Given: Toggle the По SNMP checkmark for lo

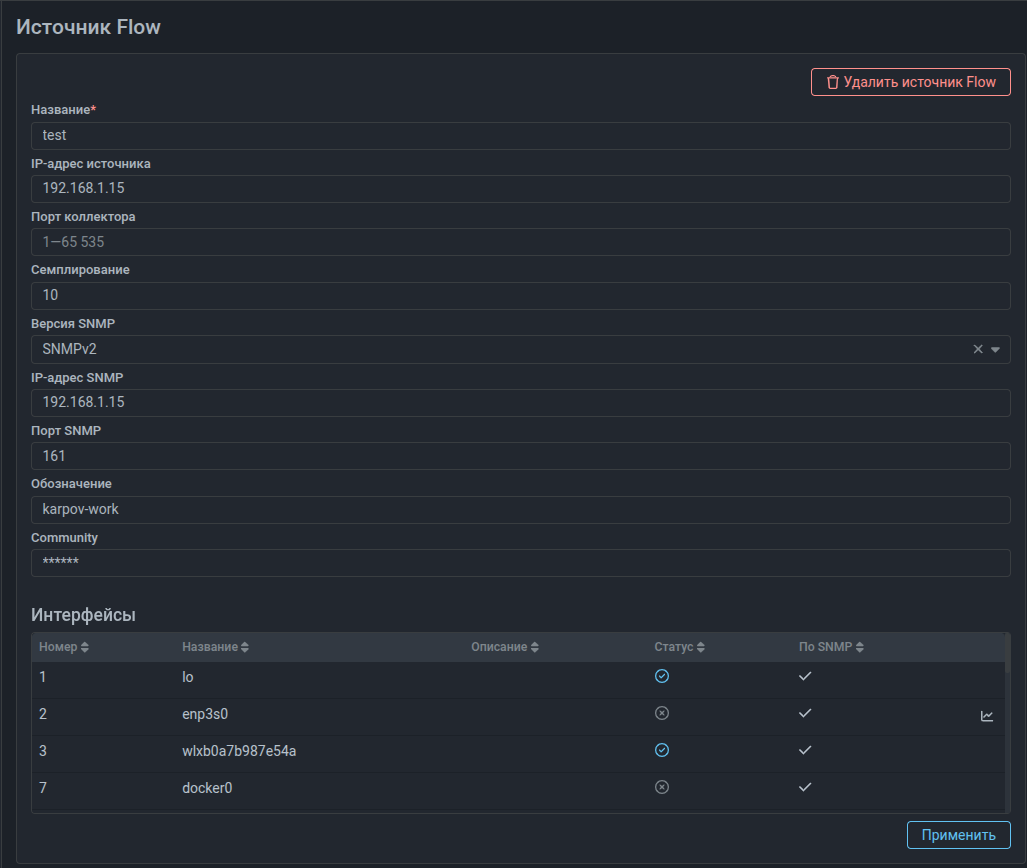Looking at the screenshot, I should [x=805, y=676].
